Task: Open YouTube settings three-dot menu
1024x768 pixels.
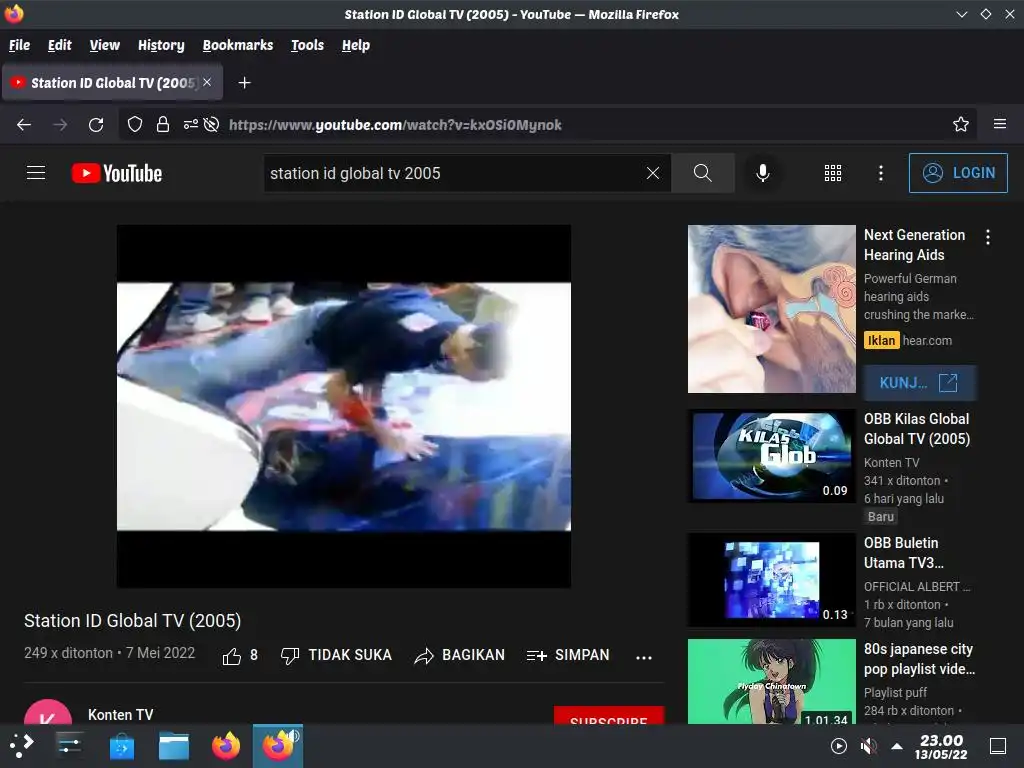Action: [x=881, y=173]
